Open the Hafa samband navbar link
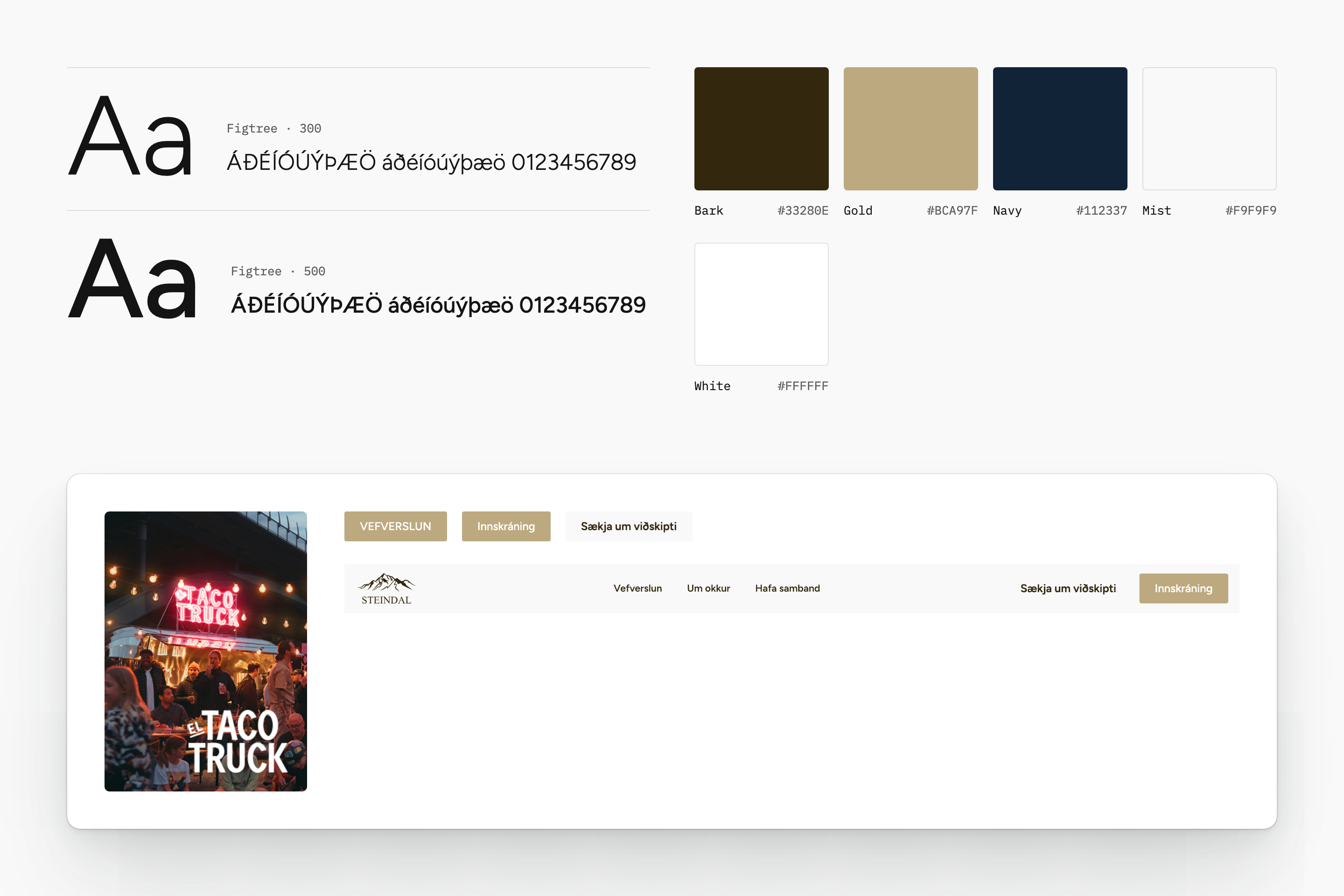1344x896 pixels. point(787,588)
